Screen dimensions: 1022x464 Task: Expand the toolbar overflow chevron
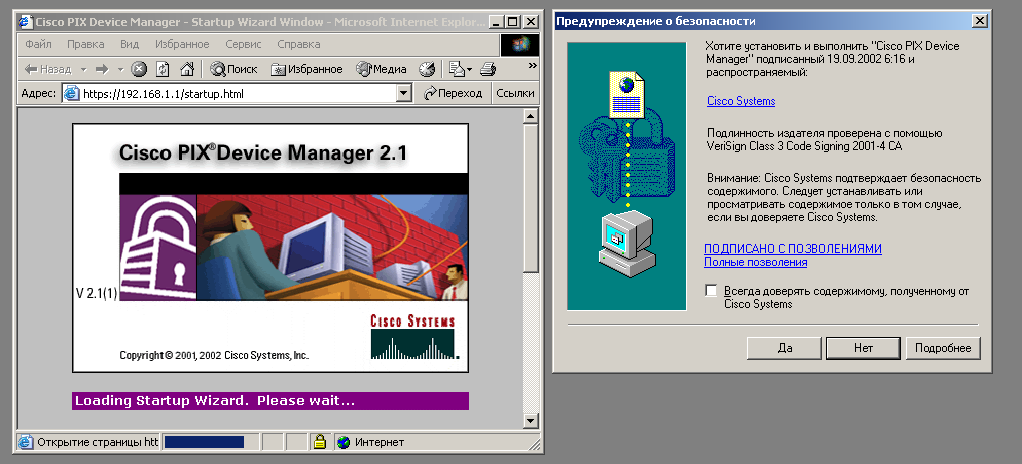[532, 65]
